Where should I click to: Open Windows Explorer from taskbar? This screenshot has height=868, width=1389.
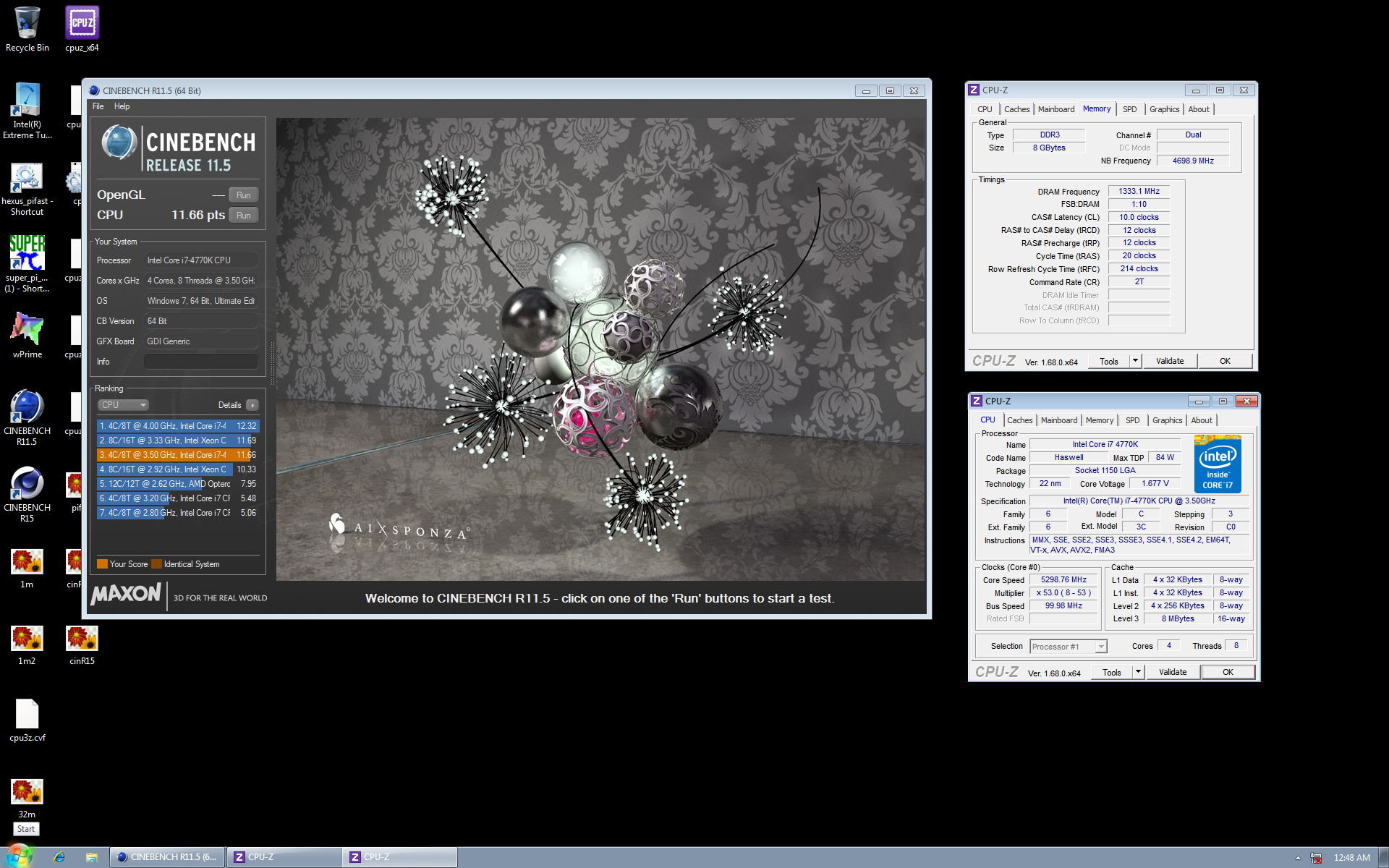pos(91,857)
